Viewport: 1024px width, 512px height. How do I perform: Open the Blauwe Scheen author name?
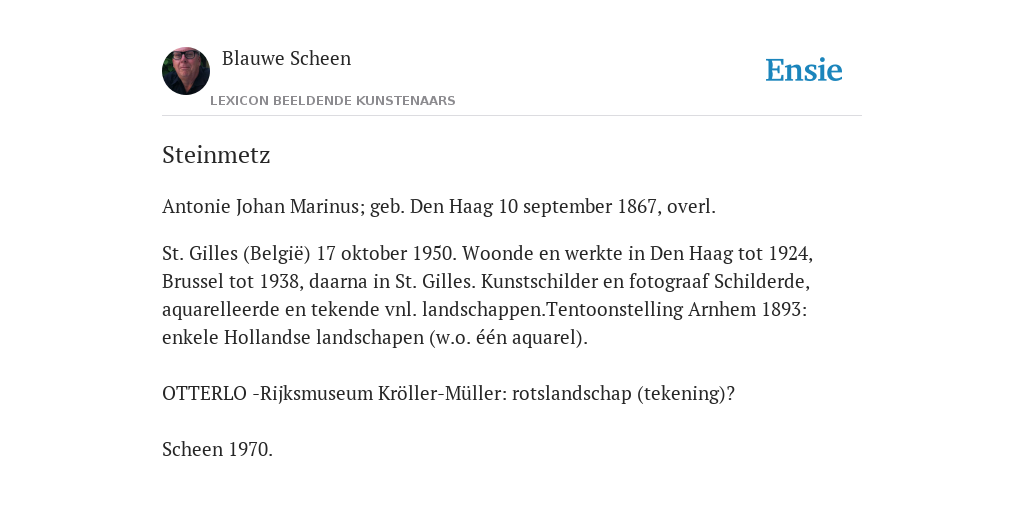coord(286,58)
